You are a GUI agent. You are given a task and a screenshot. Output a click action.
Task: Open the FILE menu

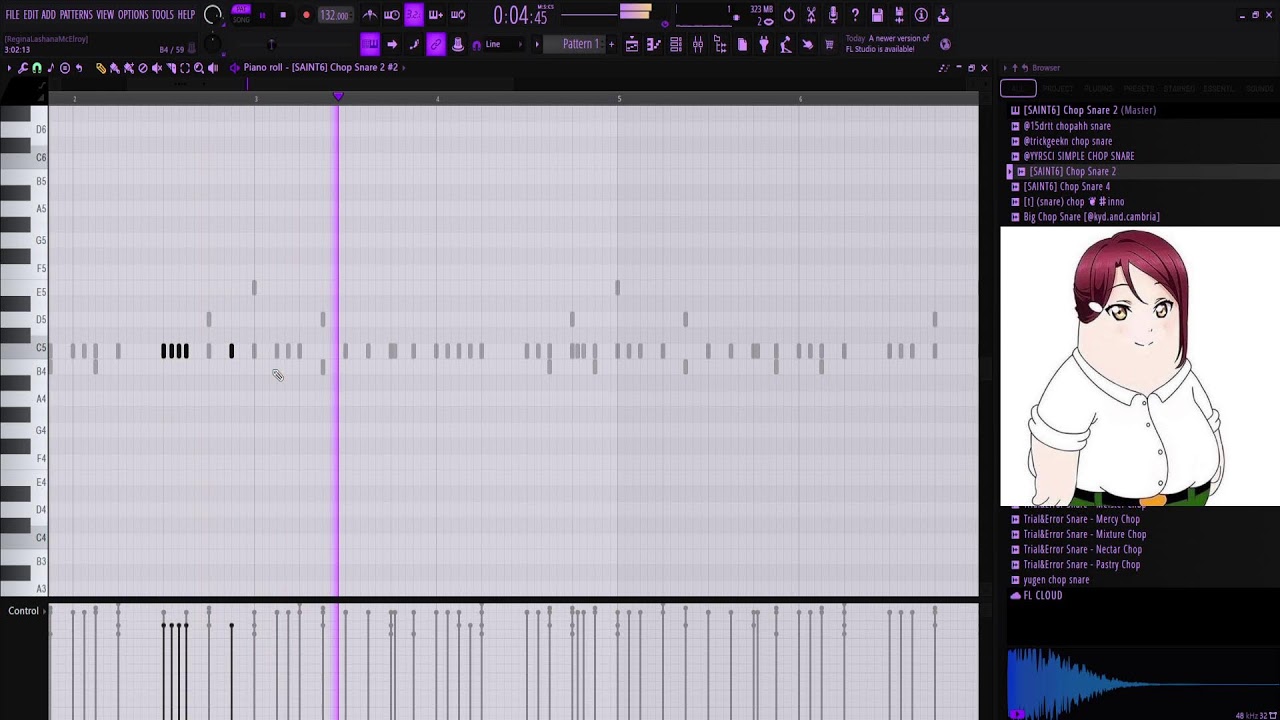click(x=12, y=15)
